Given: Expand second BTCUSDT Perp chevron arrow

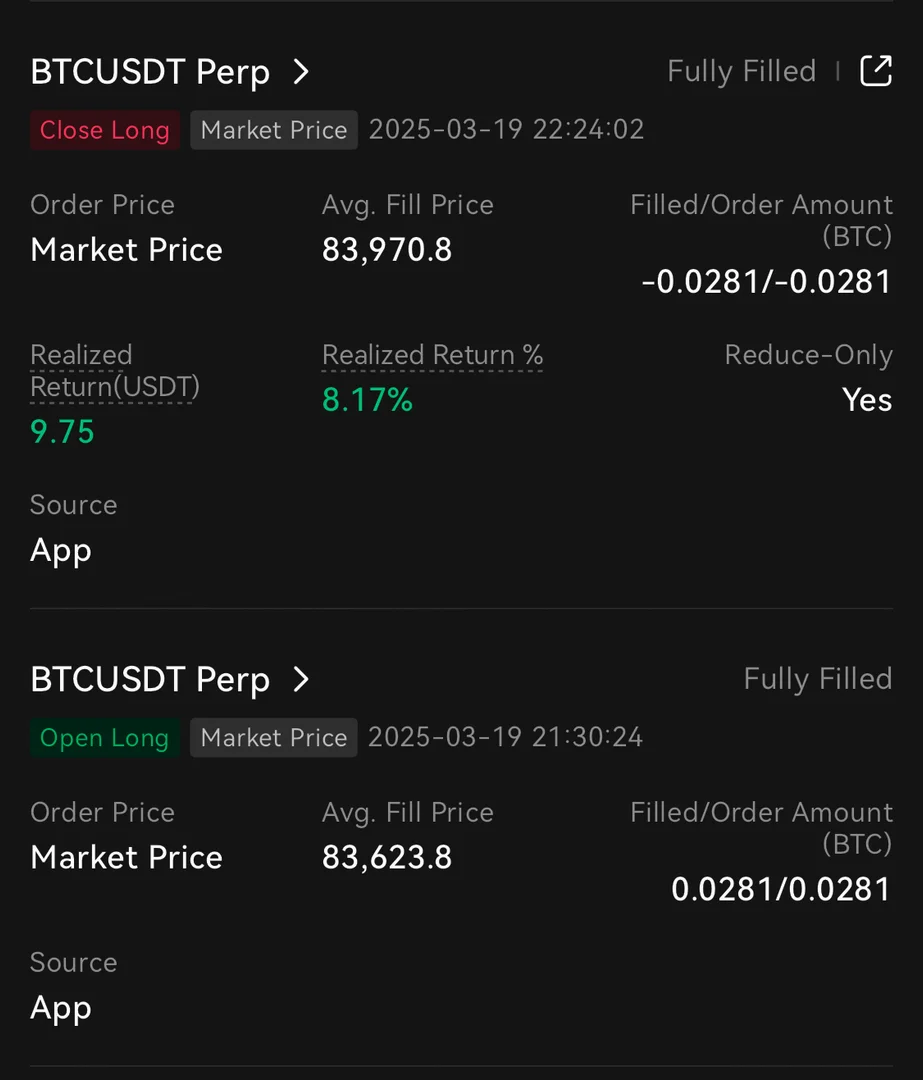Looking at the screenshot, I should [x=301, y=680].
